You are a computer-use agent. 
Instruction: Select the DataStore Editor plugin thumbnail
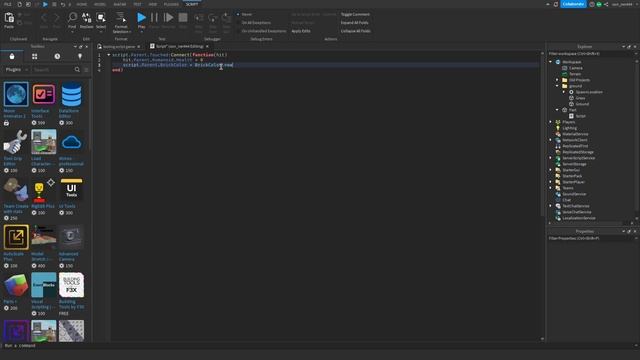[x=71, y=94]
